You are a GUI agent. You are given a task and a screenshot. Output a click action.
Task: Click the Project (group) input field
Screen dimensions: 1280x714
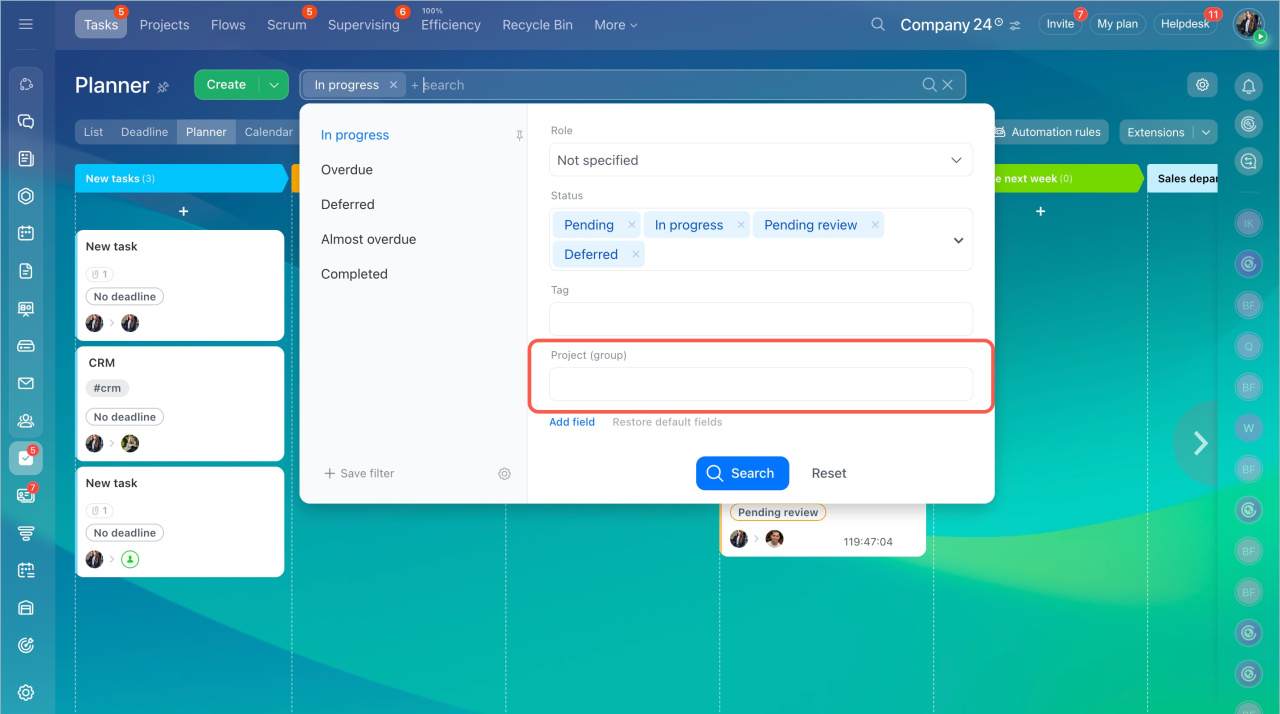tap(760, 384)
